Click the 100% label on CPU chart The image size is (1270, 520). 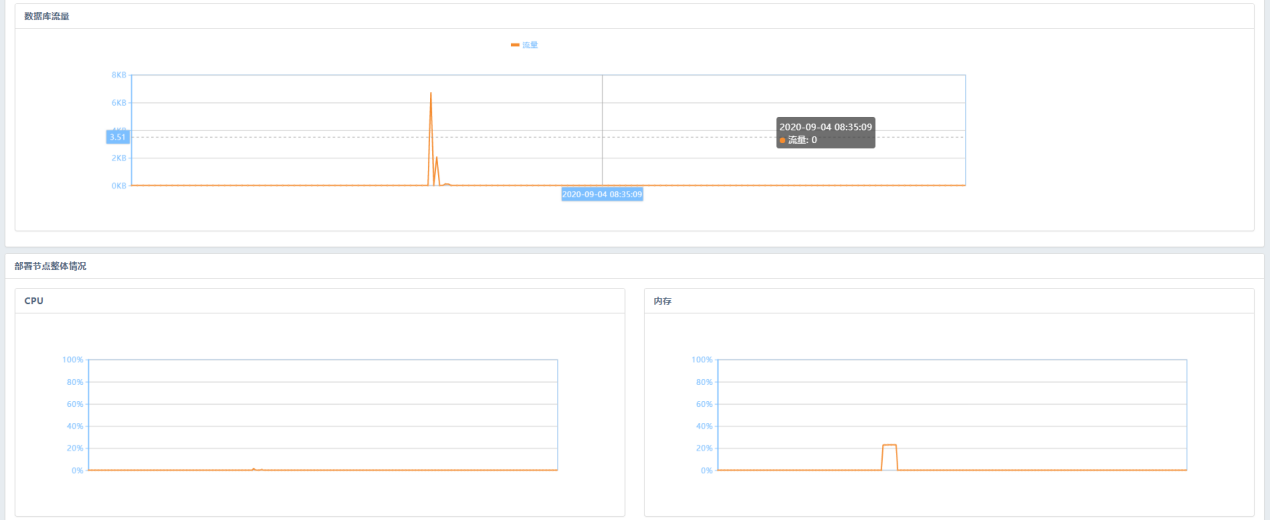[73, 360]
